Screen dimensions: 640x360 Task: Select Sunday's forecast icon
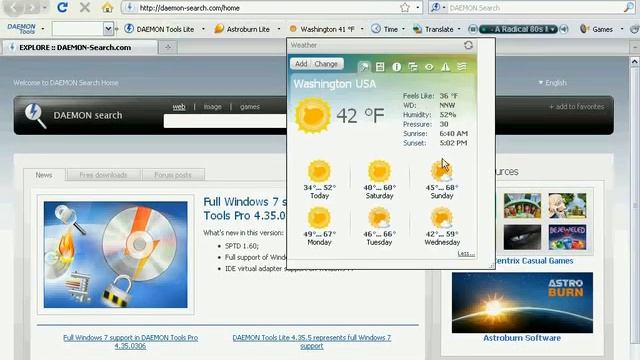point(442,171)
